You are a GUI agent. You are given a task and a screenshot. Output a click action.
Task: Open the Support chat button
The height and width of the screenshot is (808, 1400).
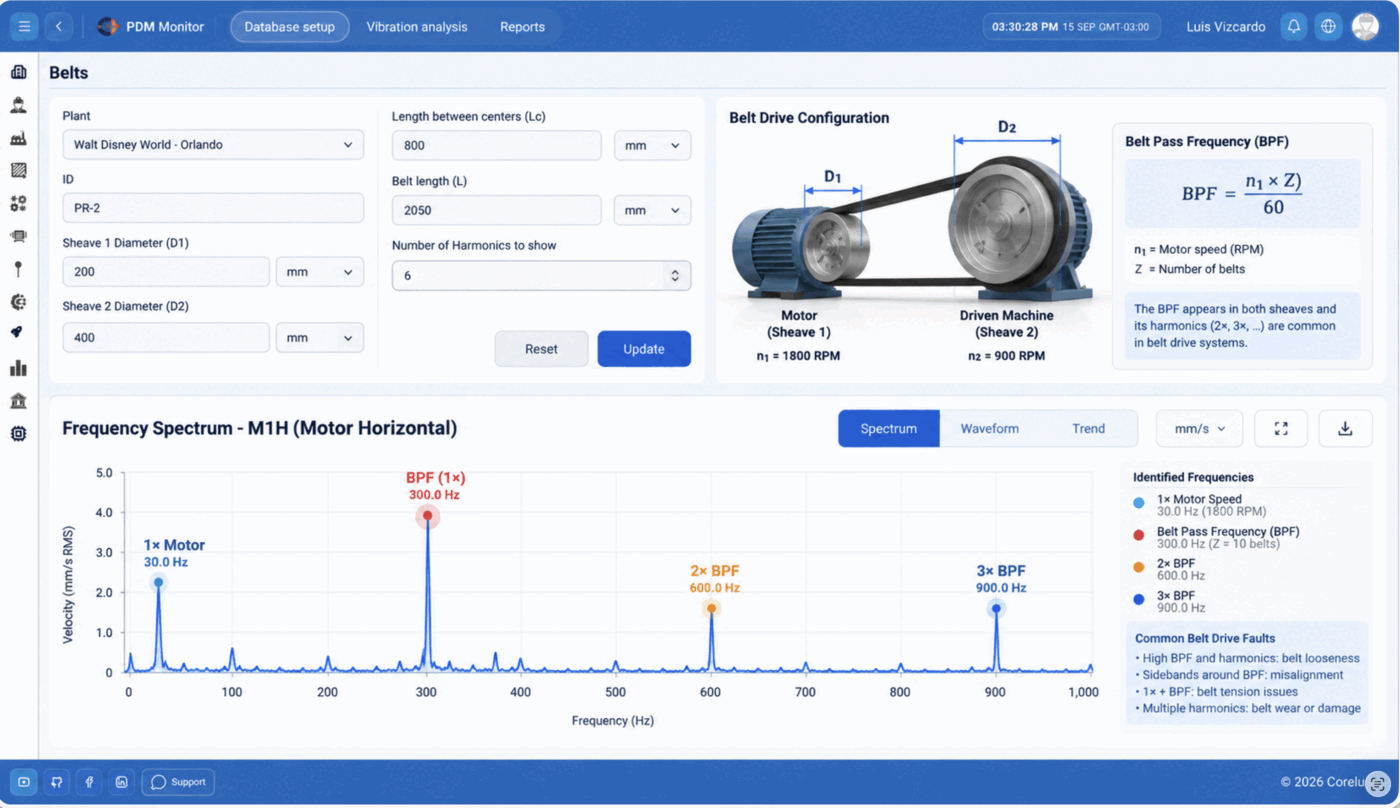178,782
